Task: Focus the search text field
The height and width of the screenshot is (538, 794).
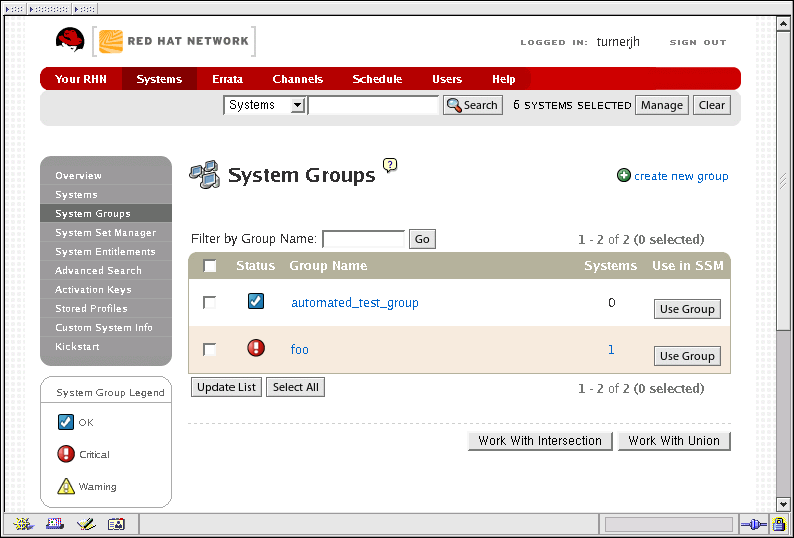Action: tap(374, 105)
